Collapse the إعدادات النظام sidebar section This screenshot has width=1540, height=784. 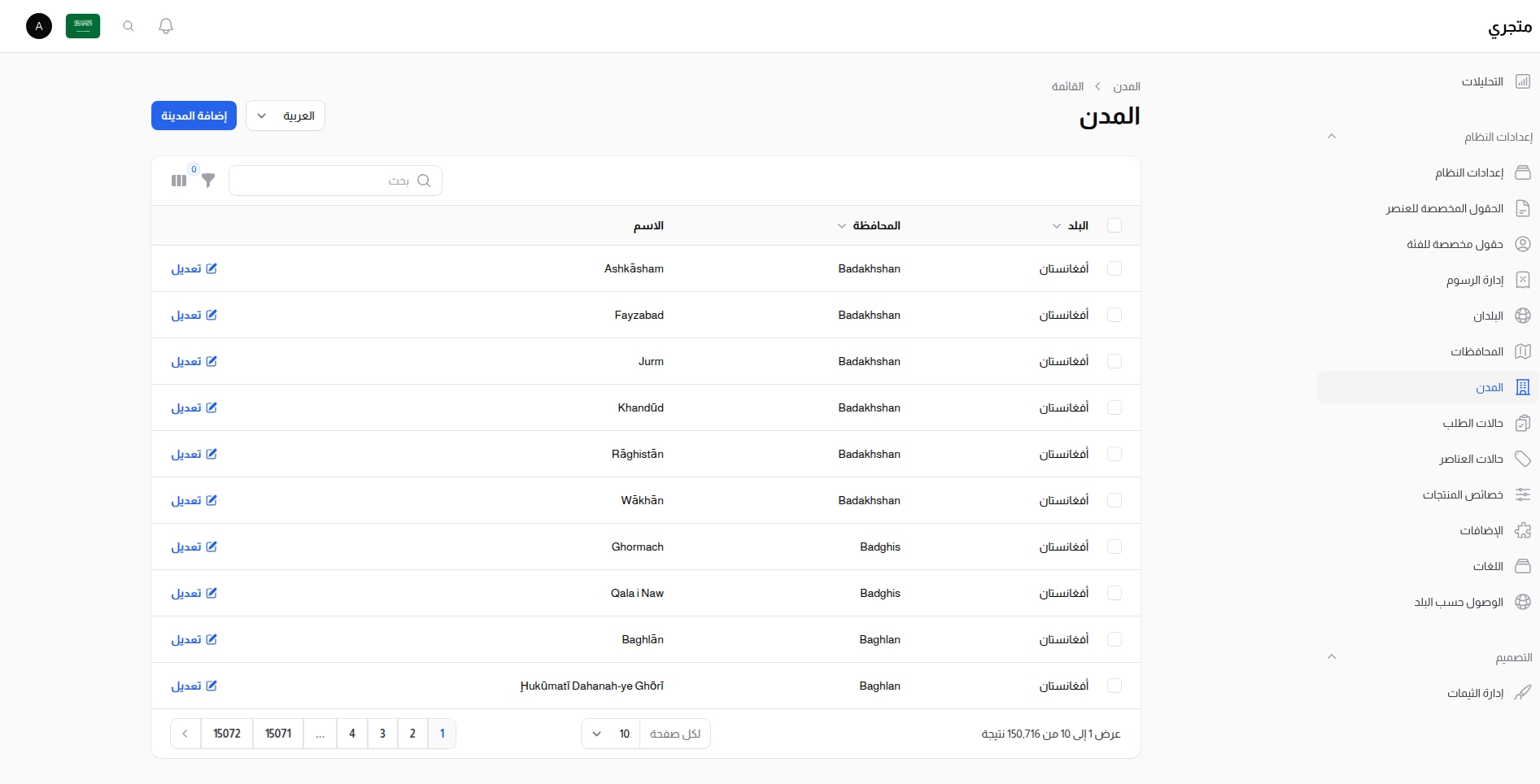click(x=1332, y=136)
